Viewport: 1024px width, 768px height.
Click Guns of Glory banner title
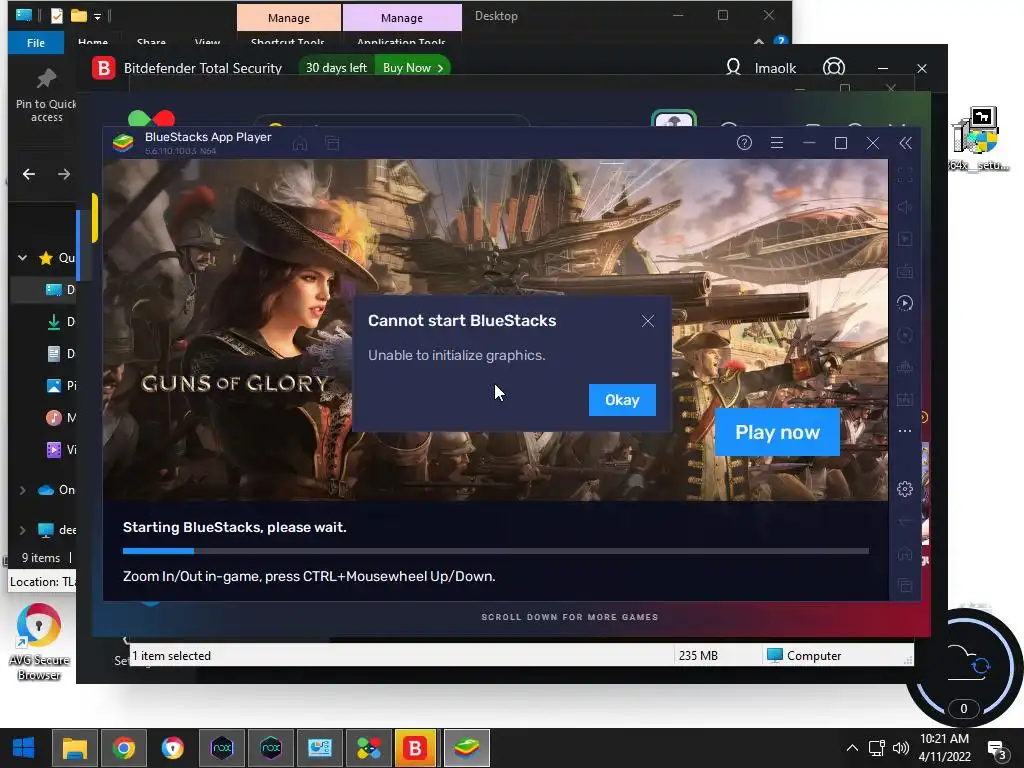235,383
